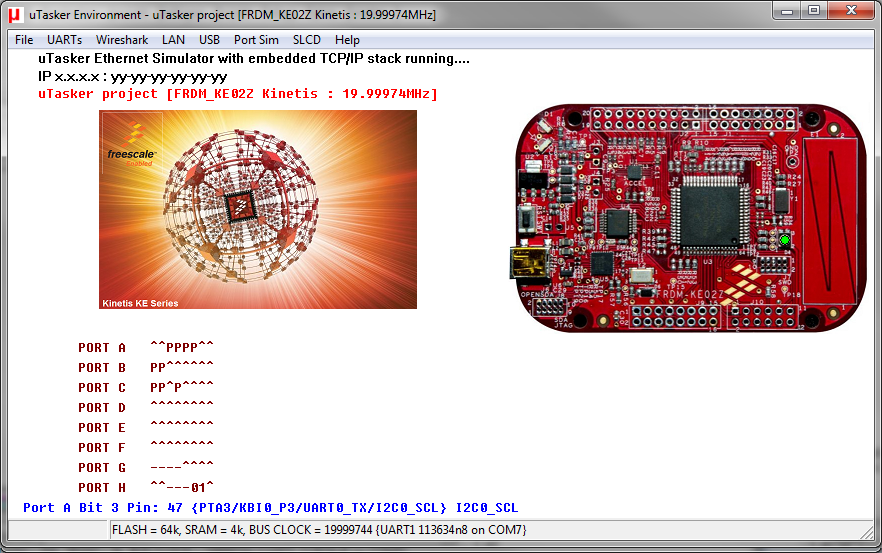Click the top pin header connector on board
Viewport: 882px width, 553px height.
click(x=695, y=119)
